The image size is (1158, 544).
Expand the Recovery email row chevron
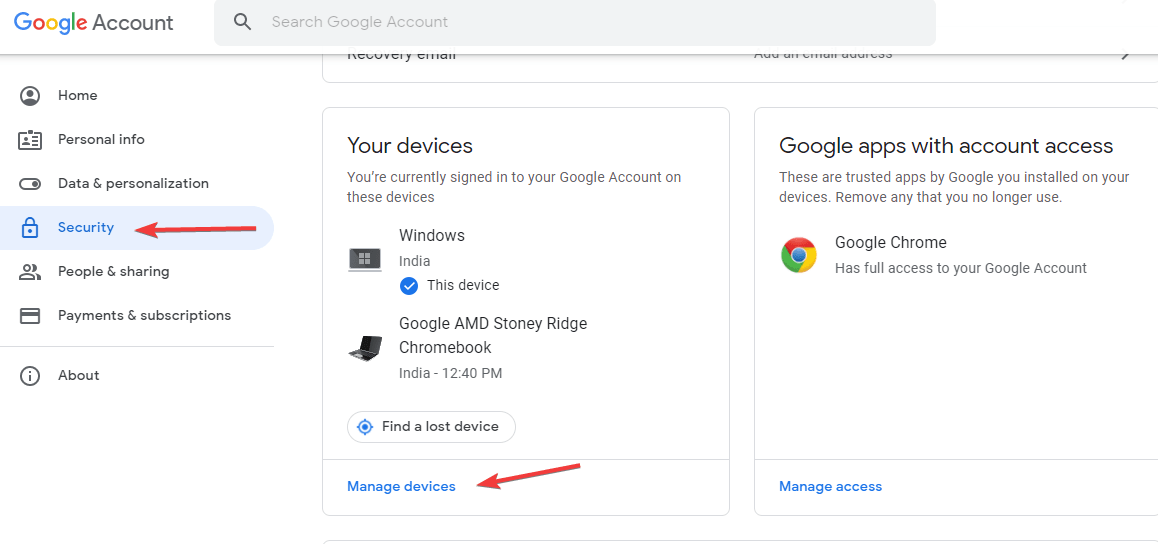tap(1125, 55)
